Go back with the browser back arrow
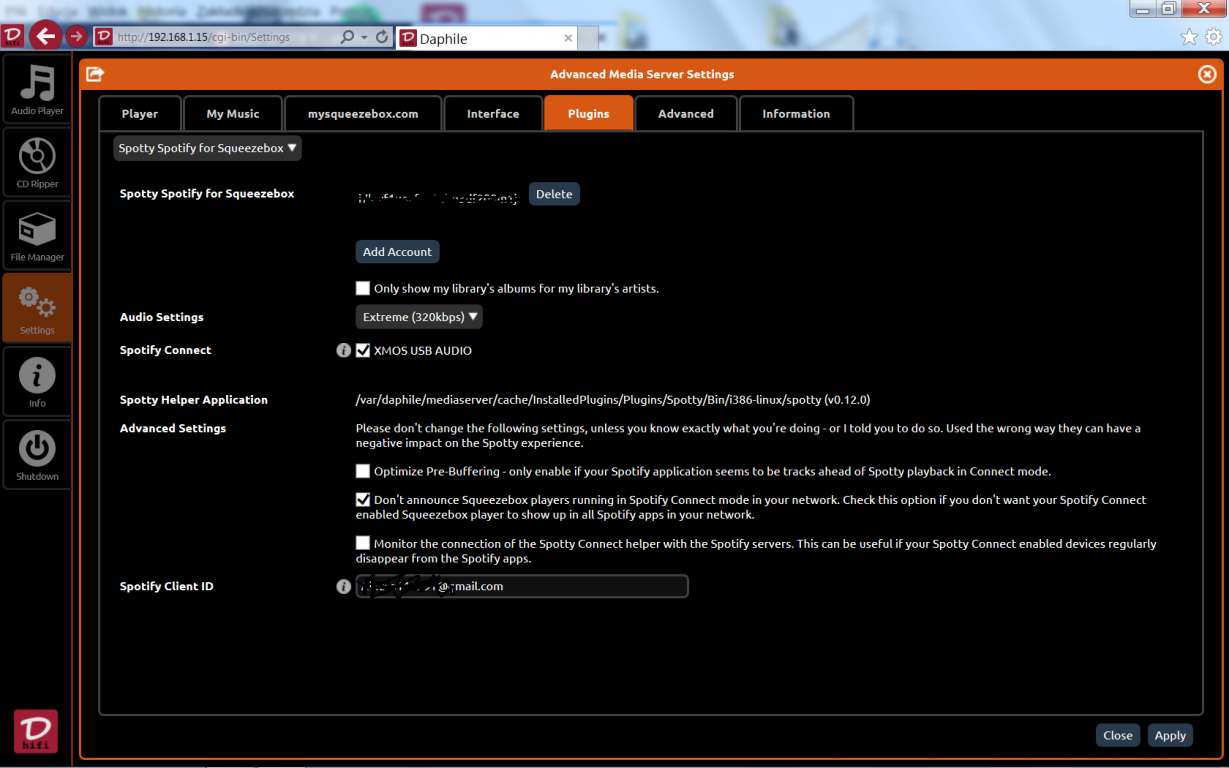The width and height of the screenshot is (1229, 768). (x=45, y=36)
